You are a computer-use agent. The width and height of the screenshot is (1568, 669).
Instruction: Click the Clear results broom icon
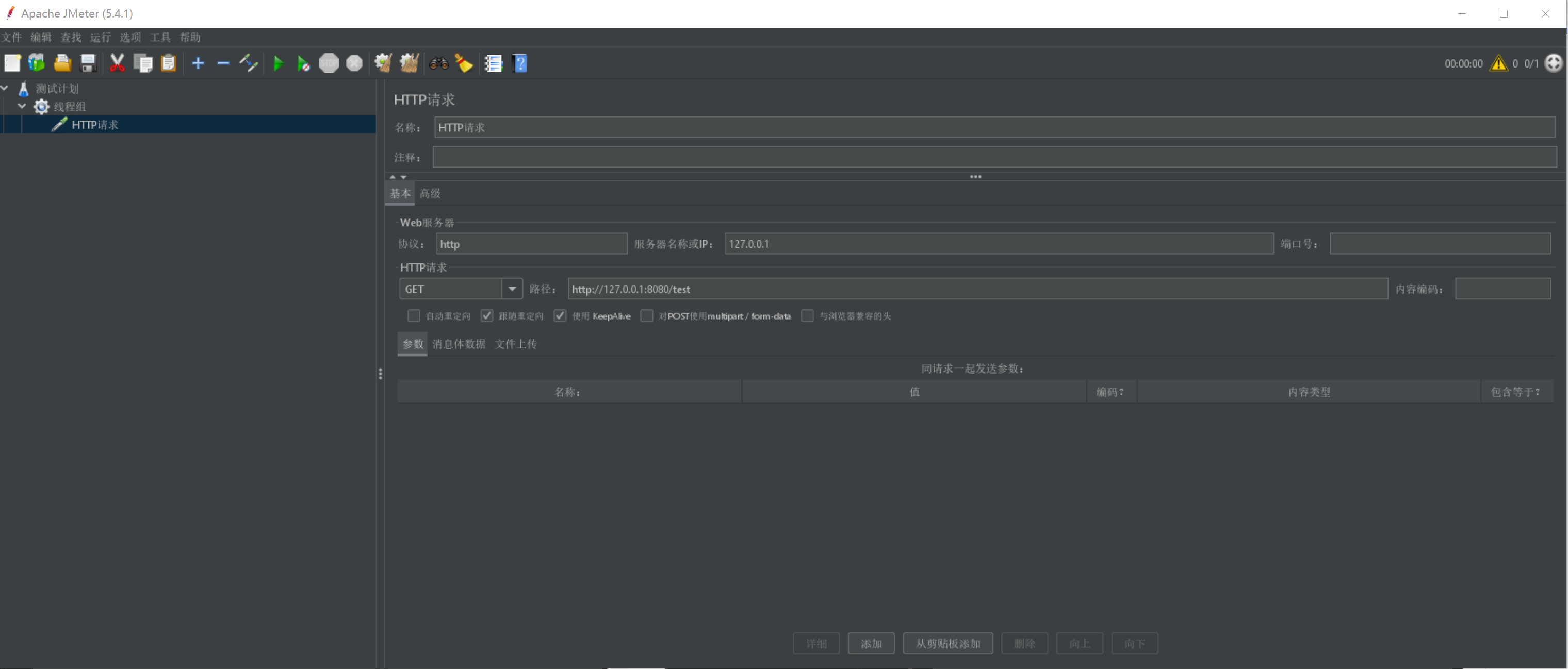coord(383,63)
